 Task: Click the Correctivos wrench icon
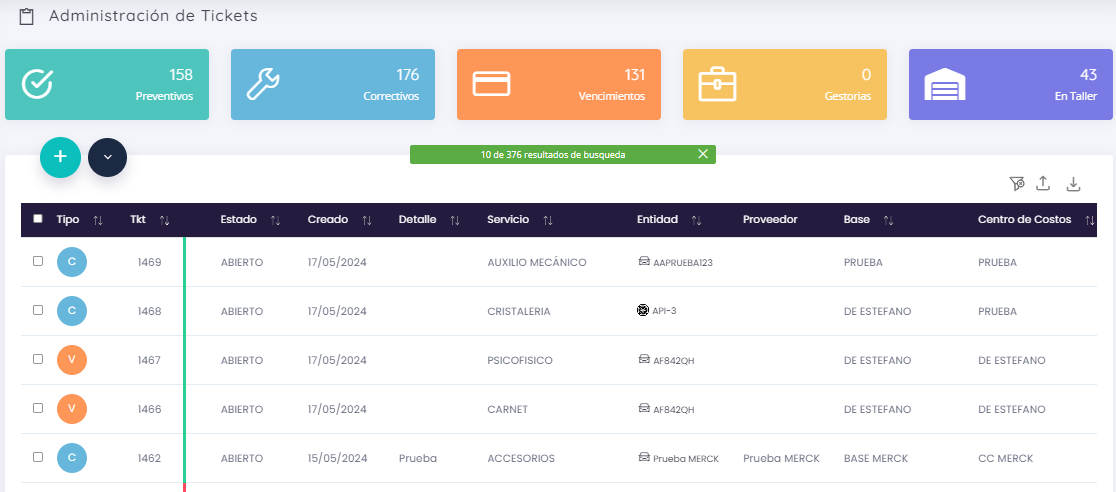[263, 84]
